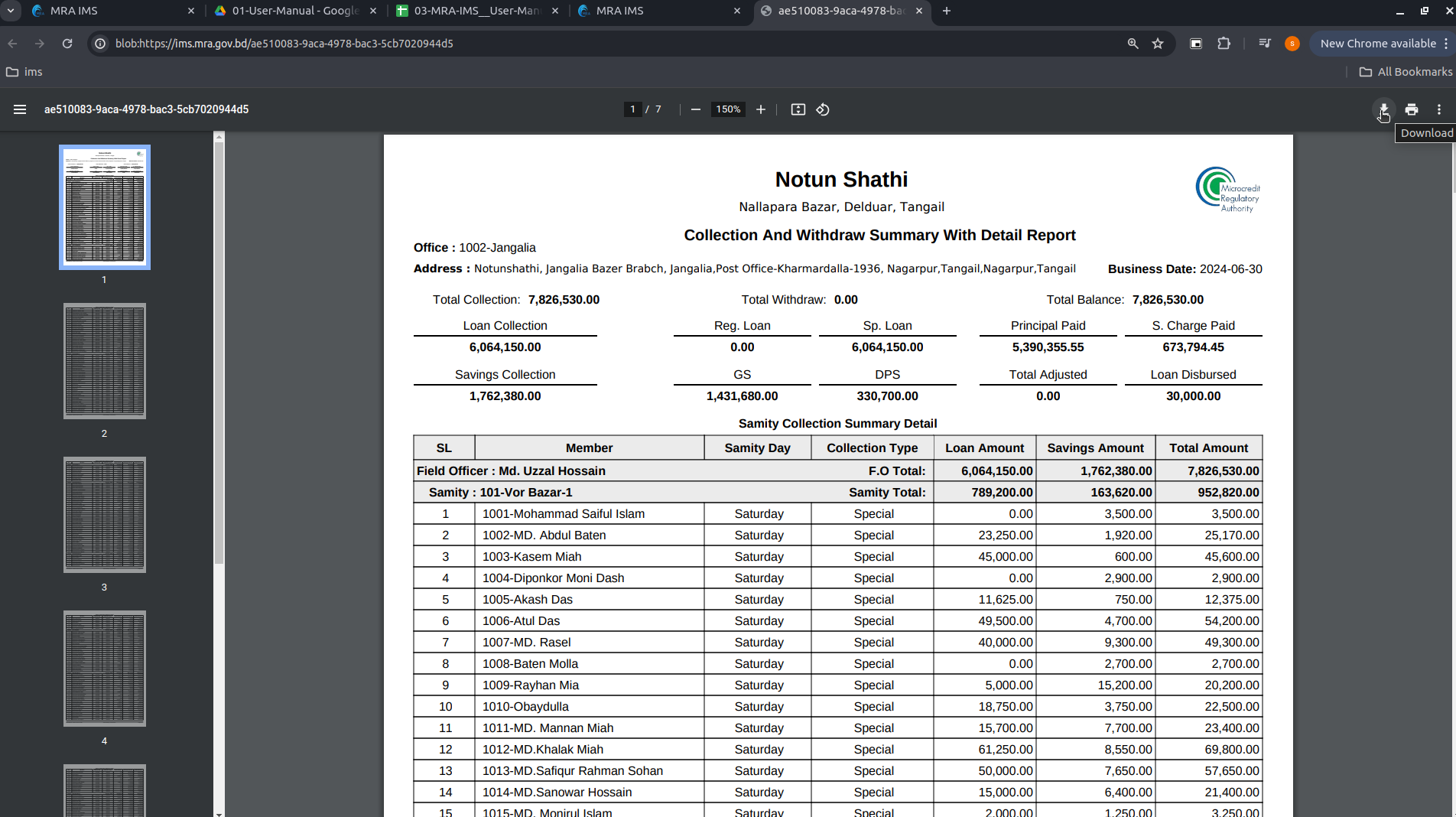
Task: Download the PDF report
Action: tap(1383, 109)
